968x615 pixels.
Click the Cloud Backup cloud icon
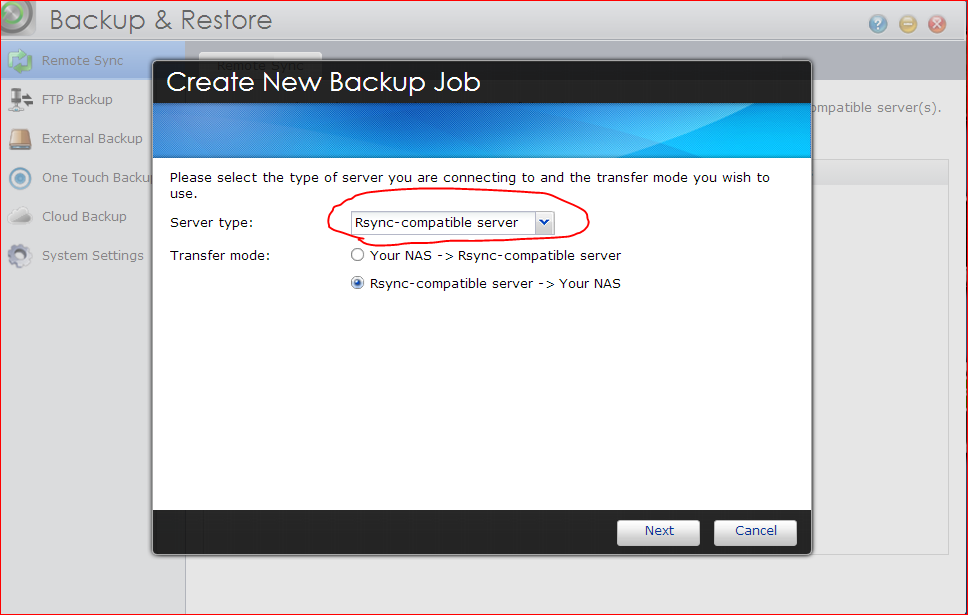20,217
